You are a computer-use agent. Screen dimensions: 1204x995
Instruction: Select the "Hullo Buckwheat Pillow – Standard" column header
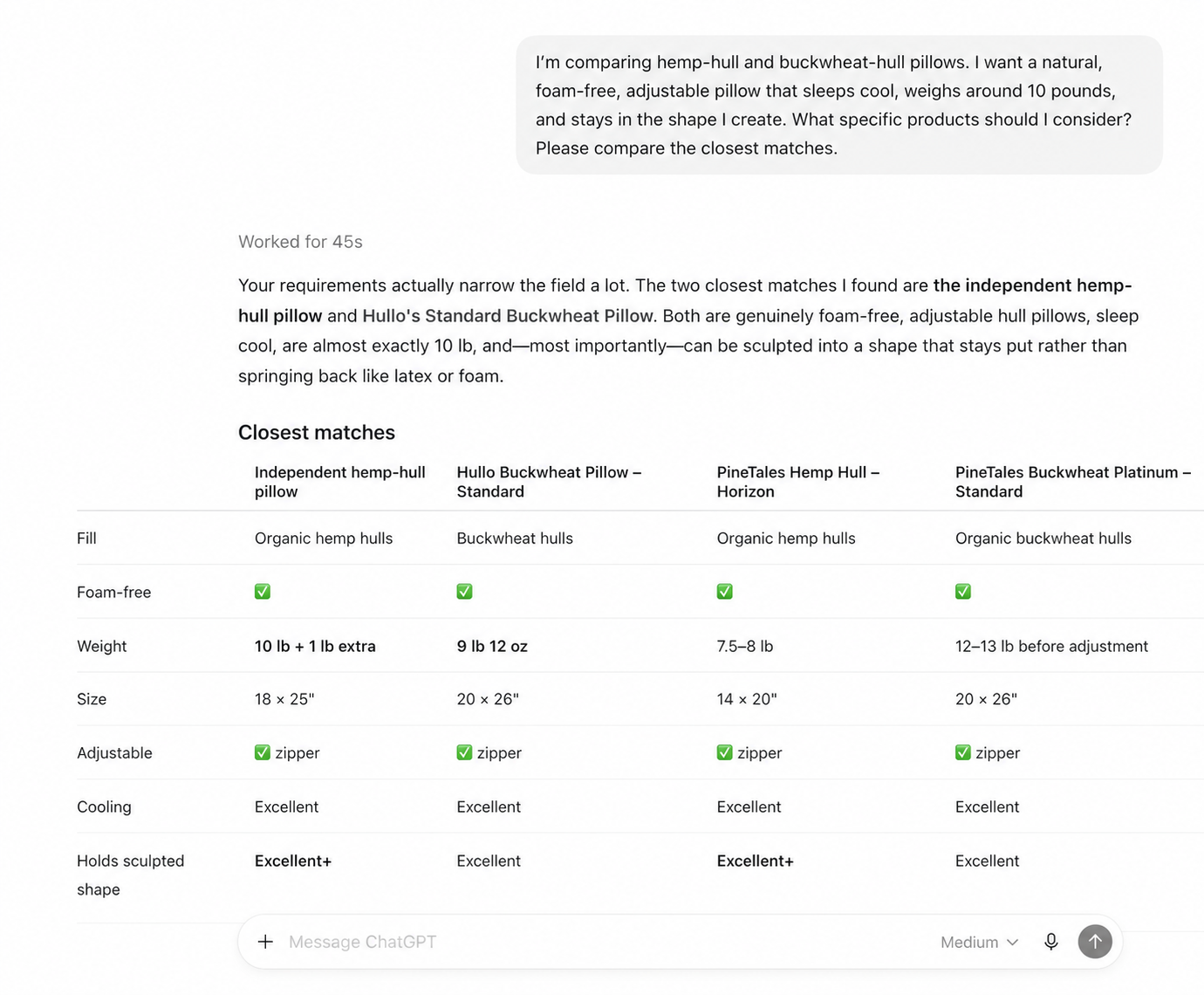coord(549,482)
